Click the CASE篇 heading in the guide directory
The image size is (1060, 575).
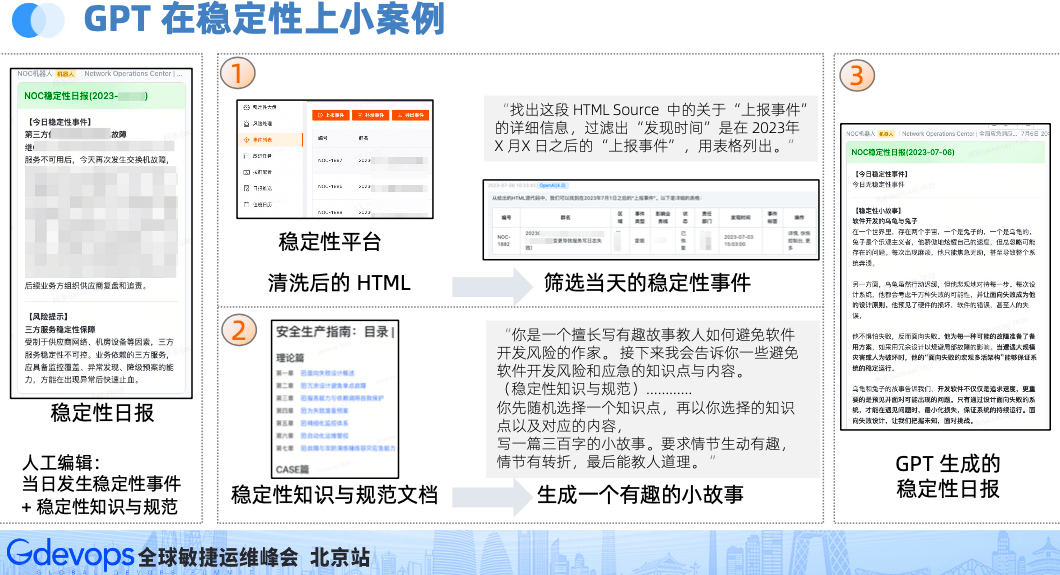292,469
